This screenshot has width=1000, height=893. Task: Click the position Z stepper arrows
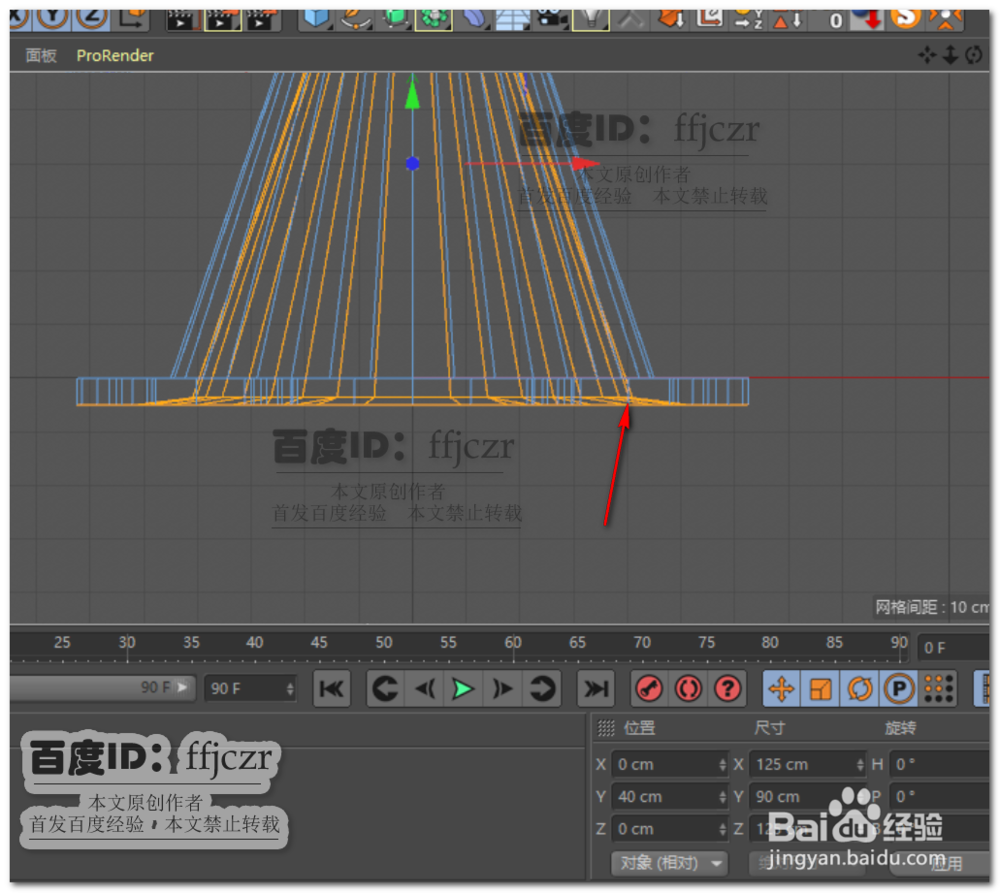(x=723, y=829)
